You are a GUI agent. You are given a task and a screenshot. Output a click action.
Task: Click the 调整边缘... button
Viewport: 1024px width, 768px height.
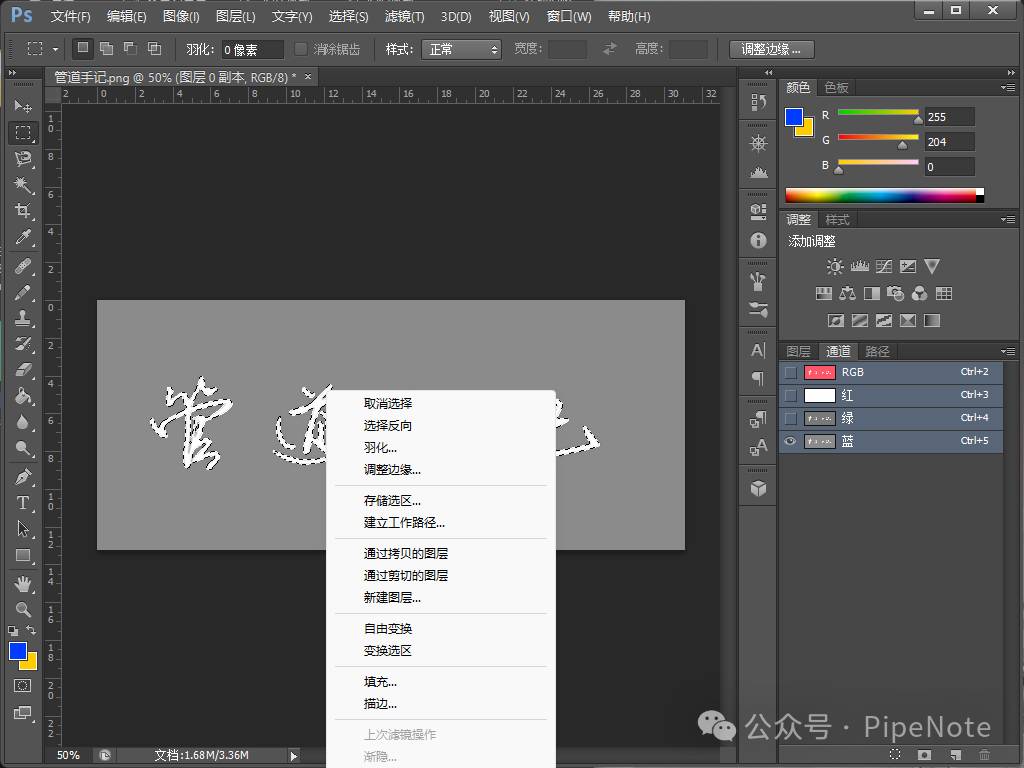click(771, 49)
